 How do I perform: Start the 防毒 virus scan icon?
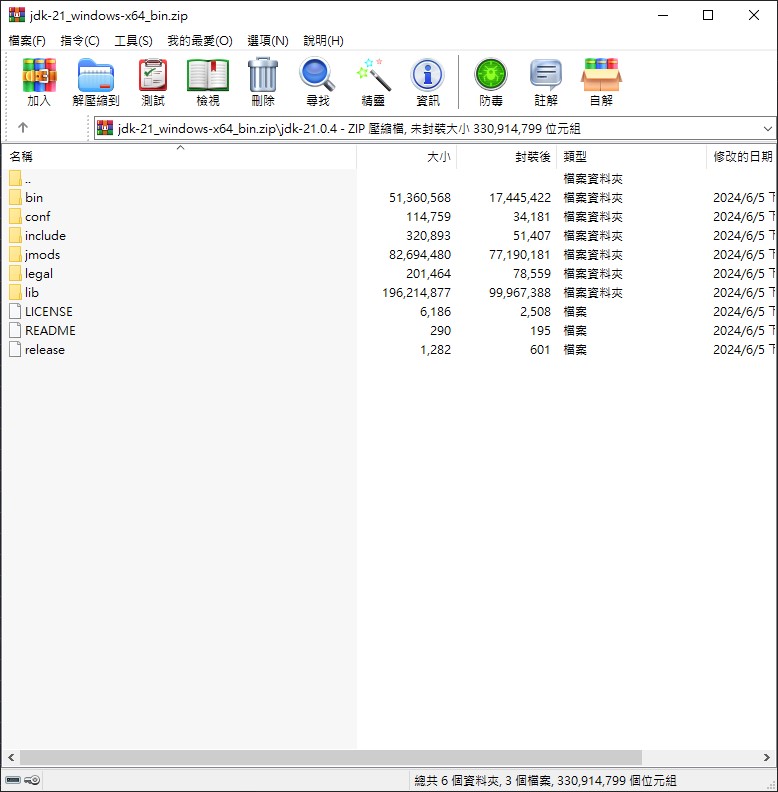[x=491, y=82]
